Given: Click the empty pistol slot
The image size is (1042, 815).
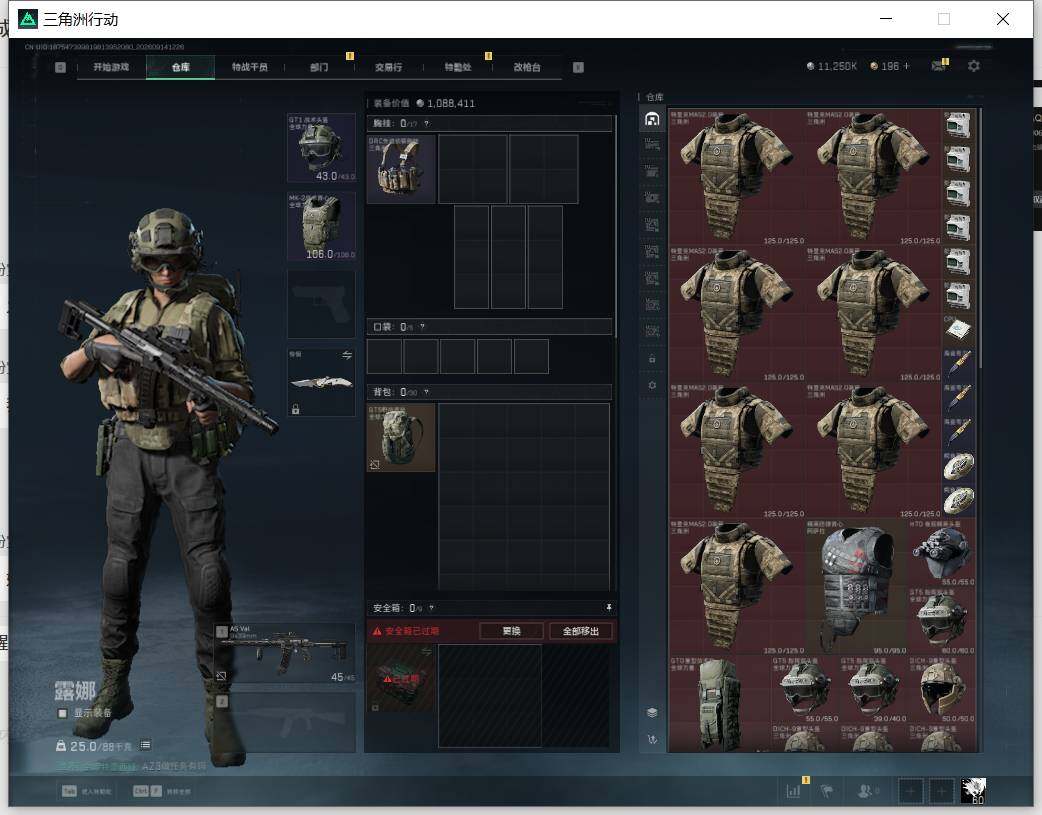Looking at the screenshot, I should tap(321, 304).
